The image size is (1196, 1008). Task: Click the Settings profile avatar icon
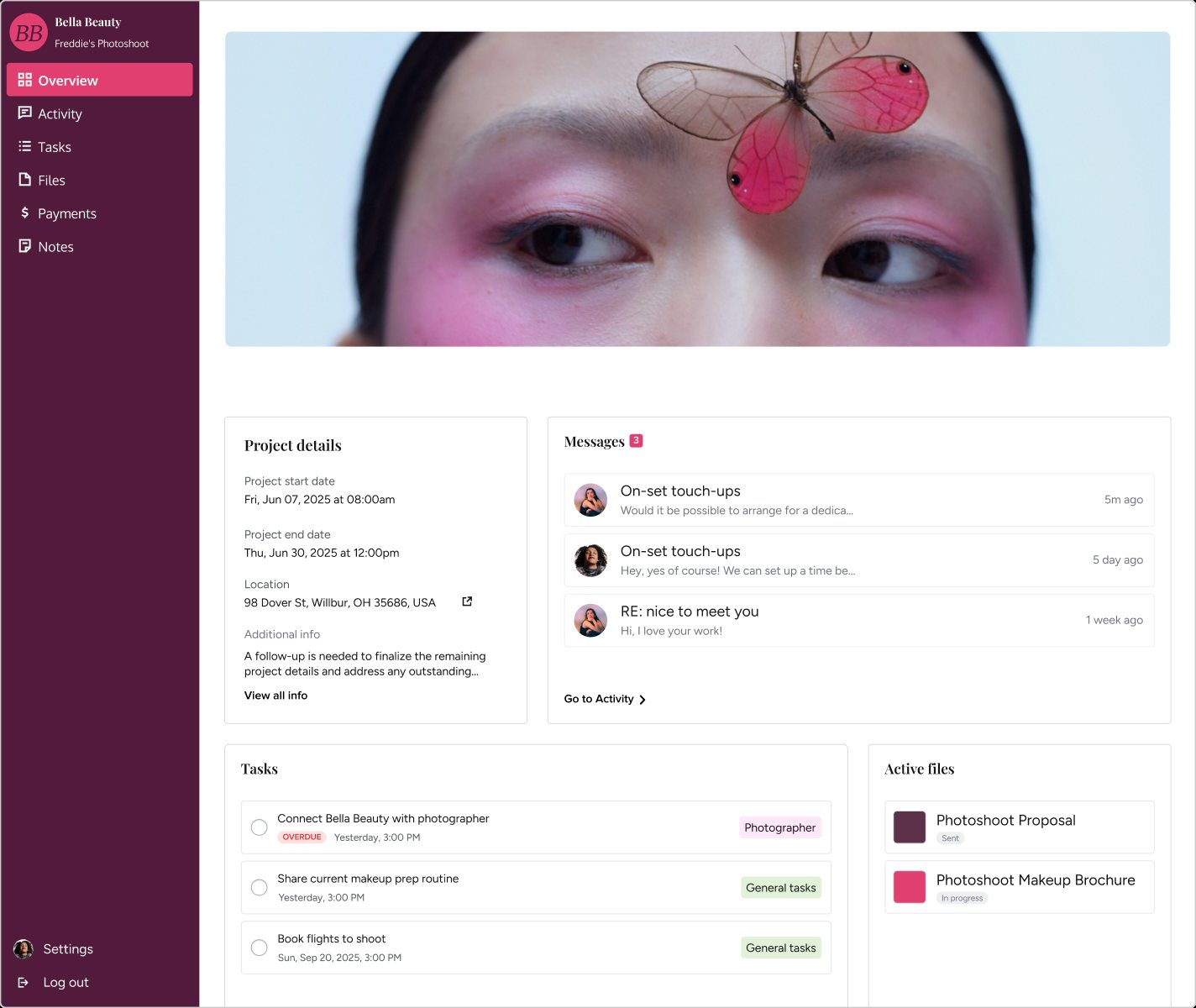[x=24, y=949]
